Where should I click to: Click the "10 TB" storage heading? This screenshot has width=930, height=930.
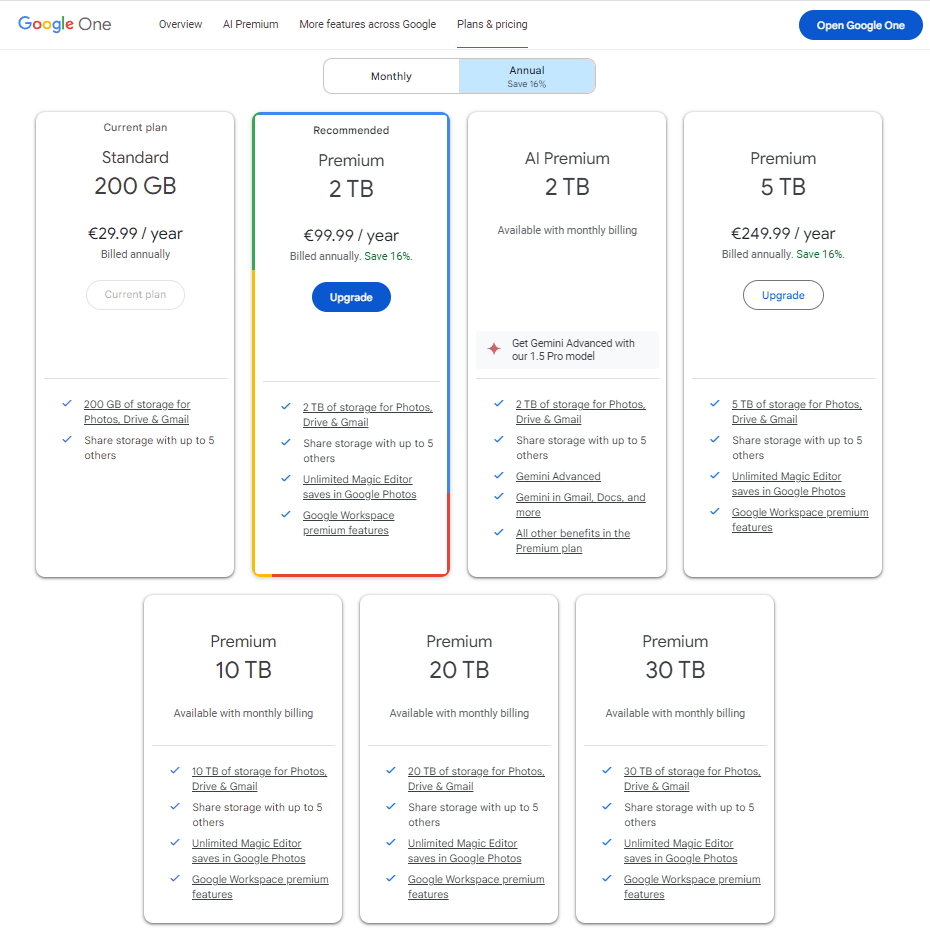point(243,670)
